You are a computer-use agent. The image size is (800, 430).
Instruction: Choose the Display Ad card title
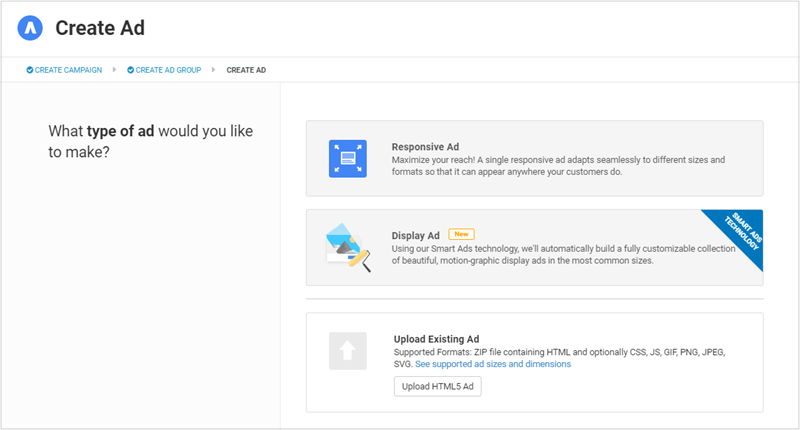click(415, 236)
